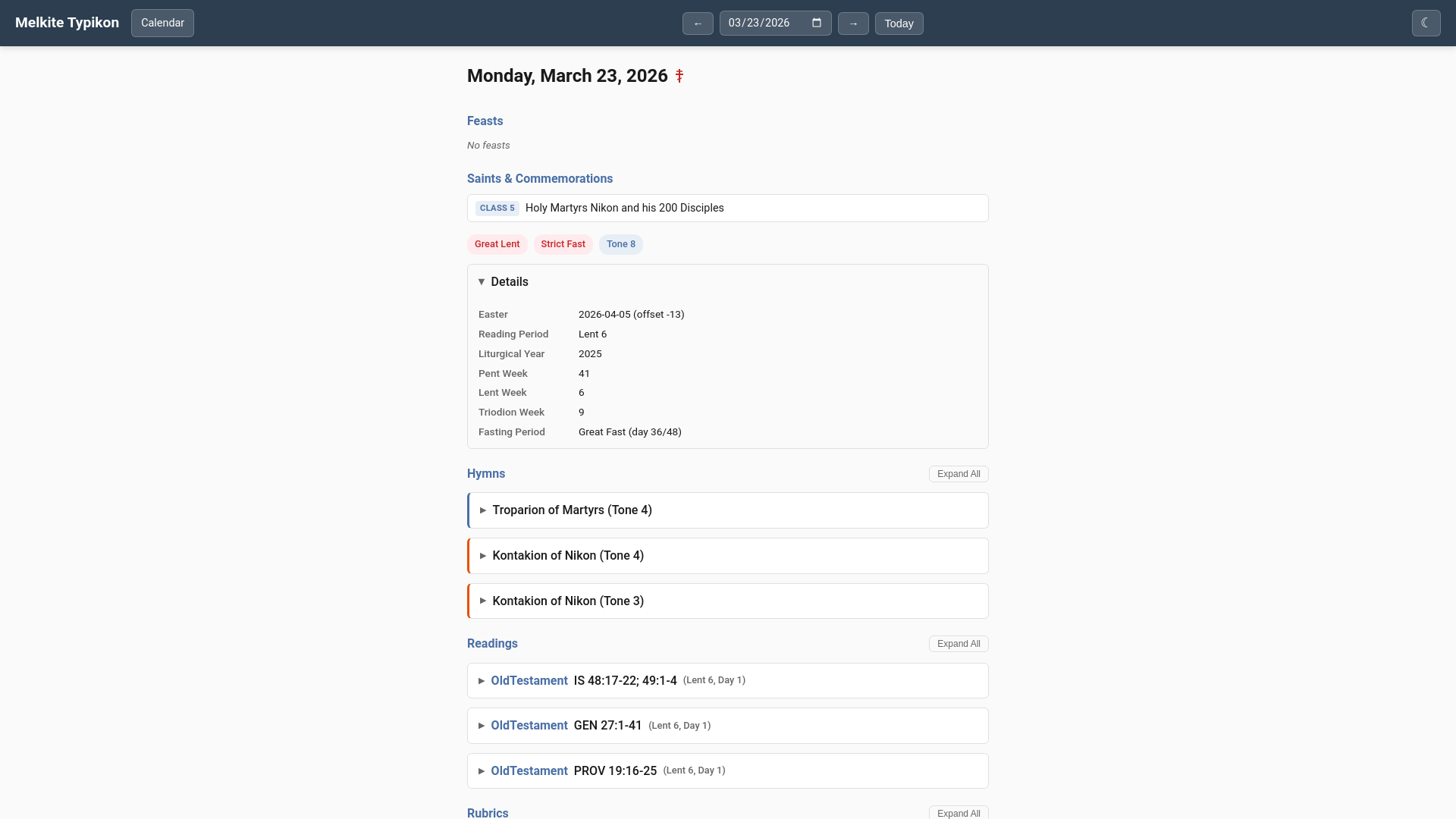The image size is (1456, 819).
Task: Open the Calendar view
Action: (162, 23)
